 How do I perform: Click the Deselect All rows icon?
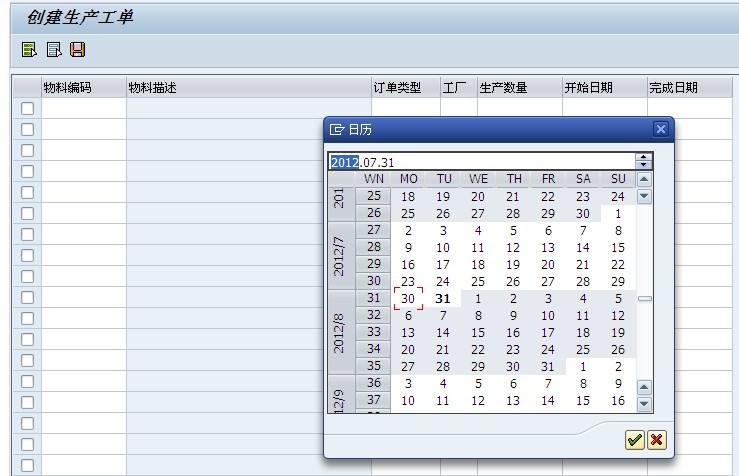click(x=54, y=49)
